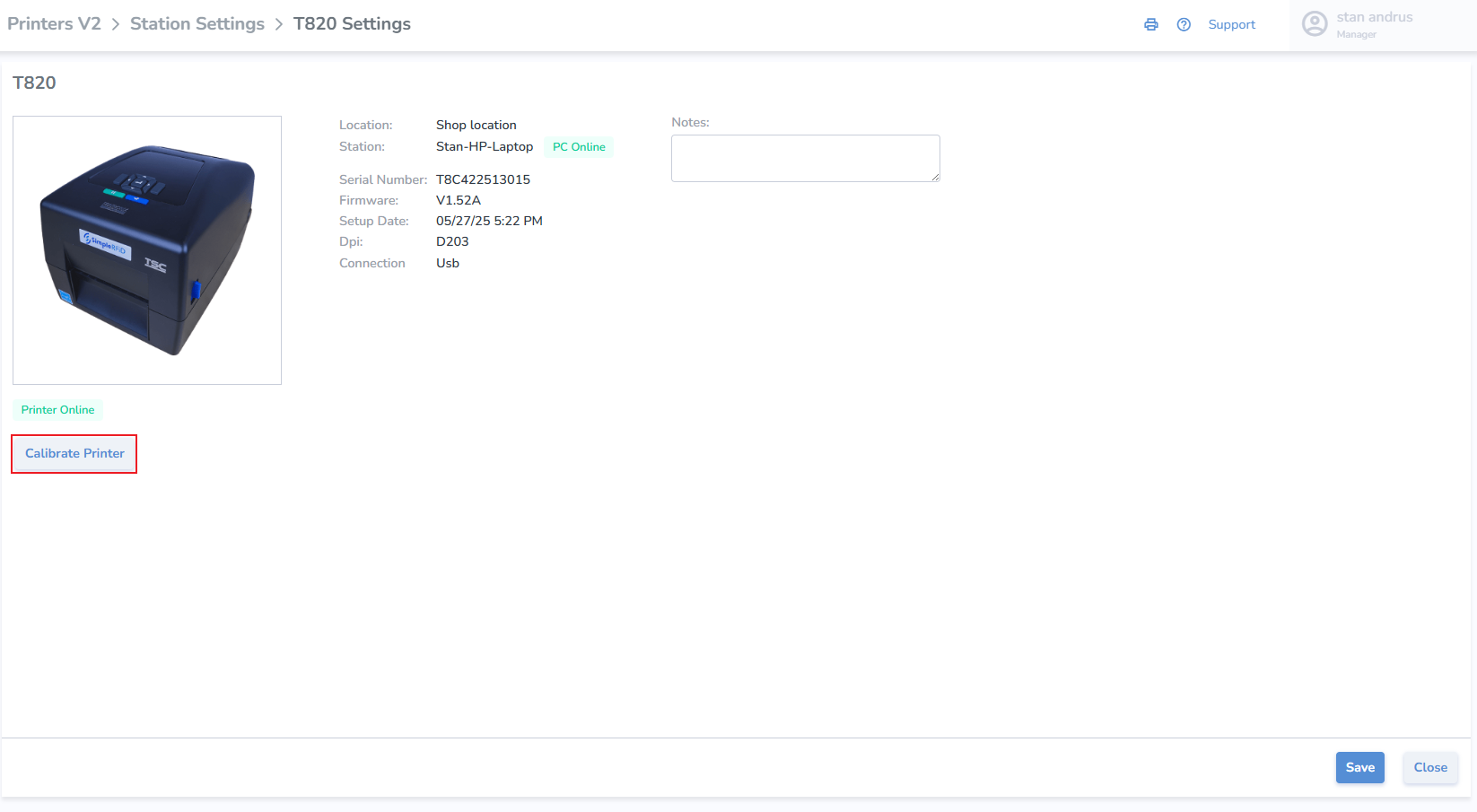This screenshot has height=812, width=1477.
Task: Click the T820 printer image
Action: 147,250
